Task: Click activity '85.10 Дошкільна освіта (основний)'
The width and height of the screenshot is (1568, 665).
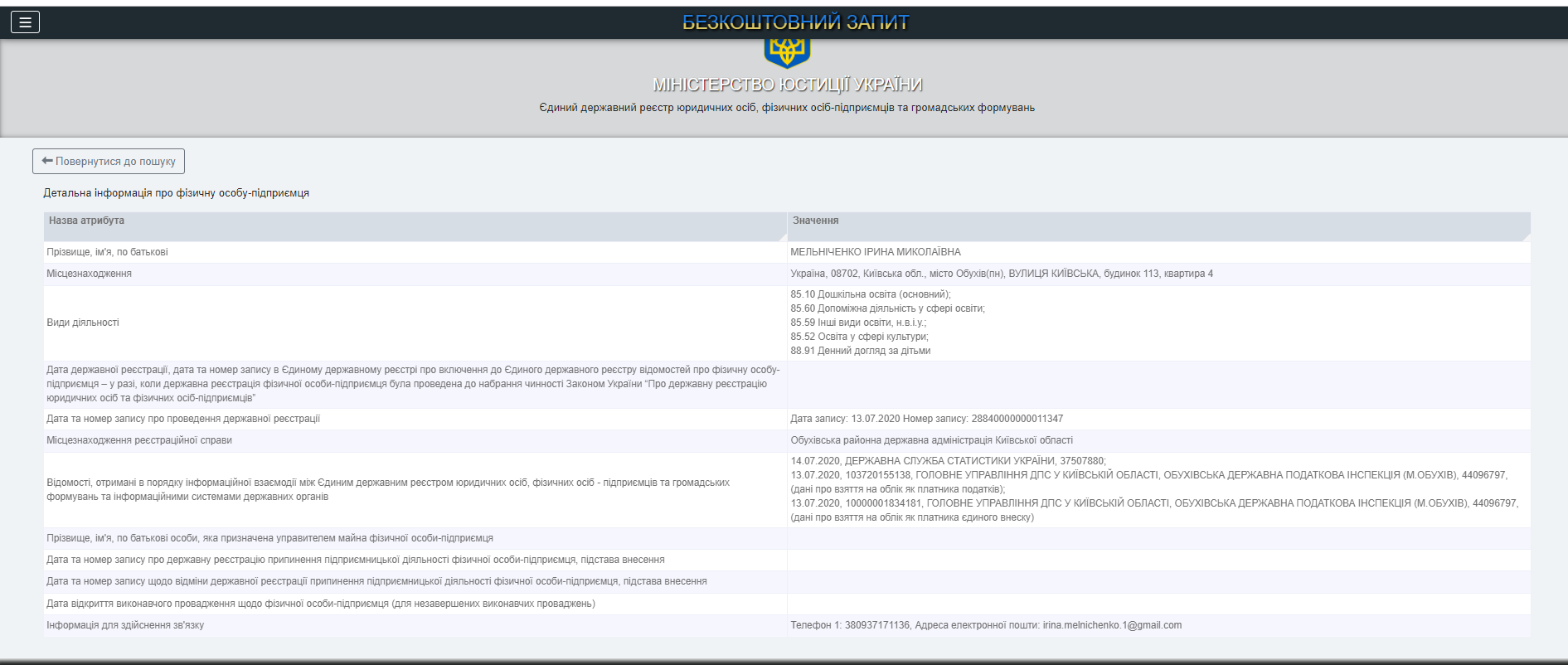Action: point(870,294)
